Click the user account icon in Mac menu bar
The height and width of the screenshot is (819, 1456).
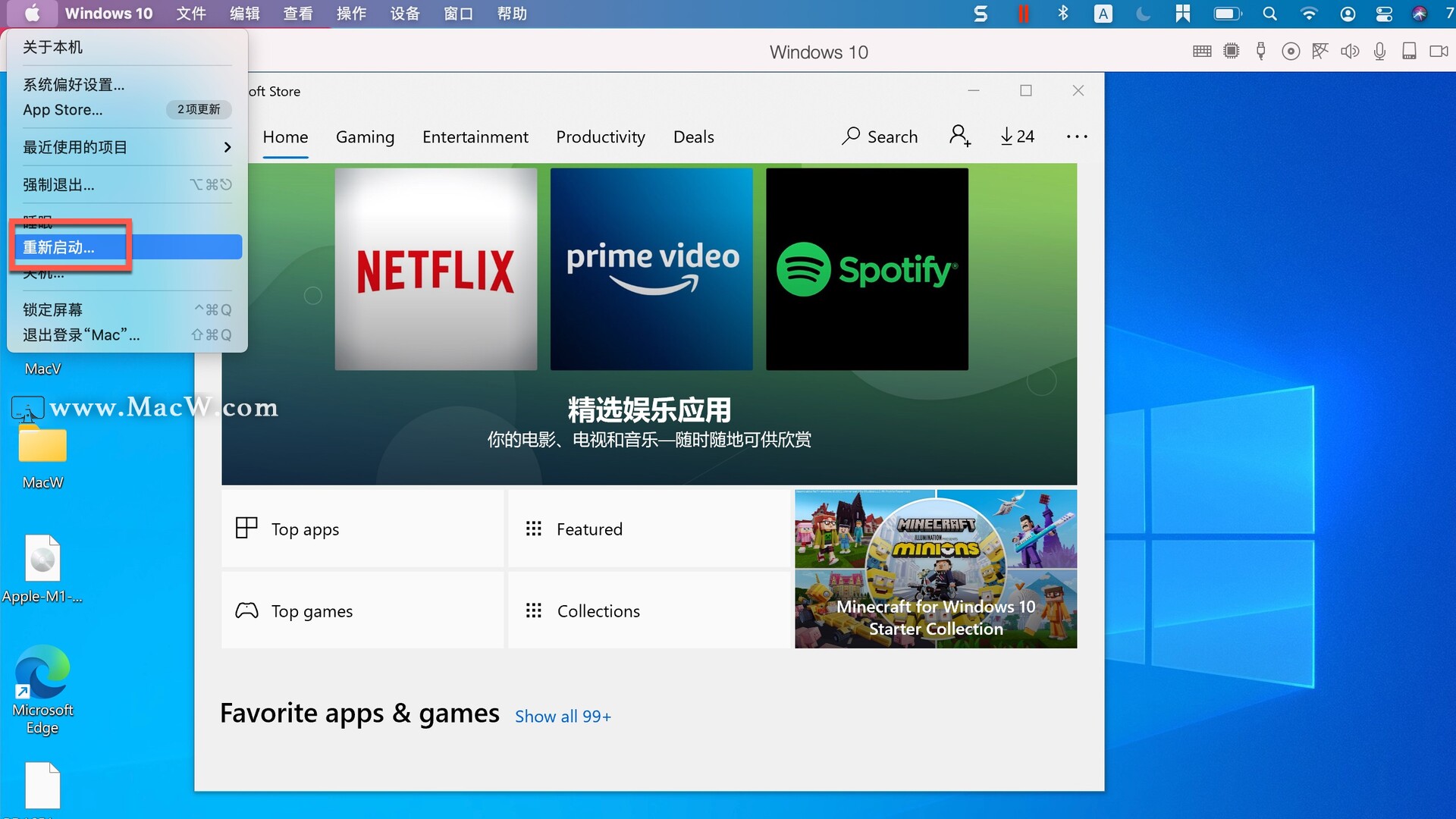tap(1348, 14)
